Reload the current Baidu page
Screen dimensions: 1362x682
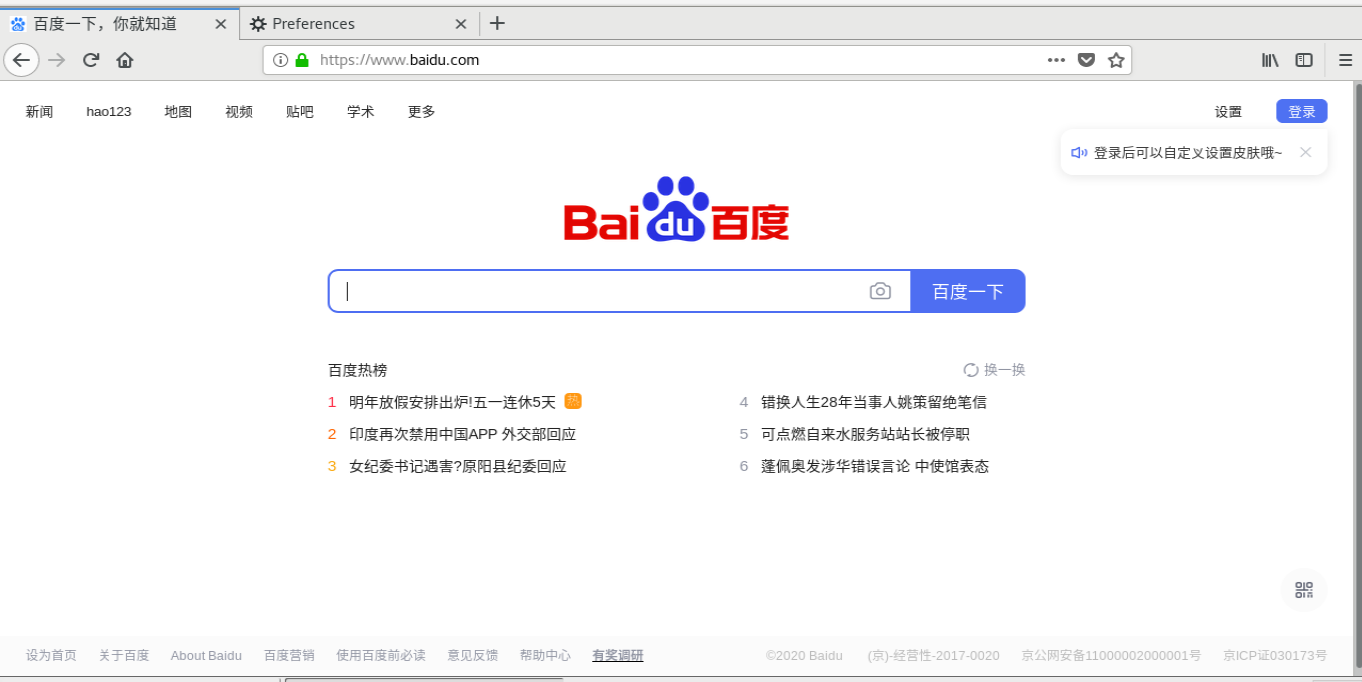point(91,60)
